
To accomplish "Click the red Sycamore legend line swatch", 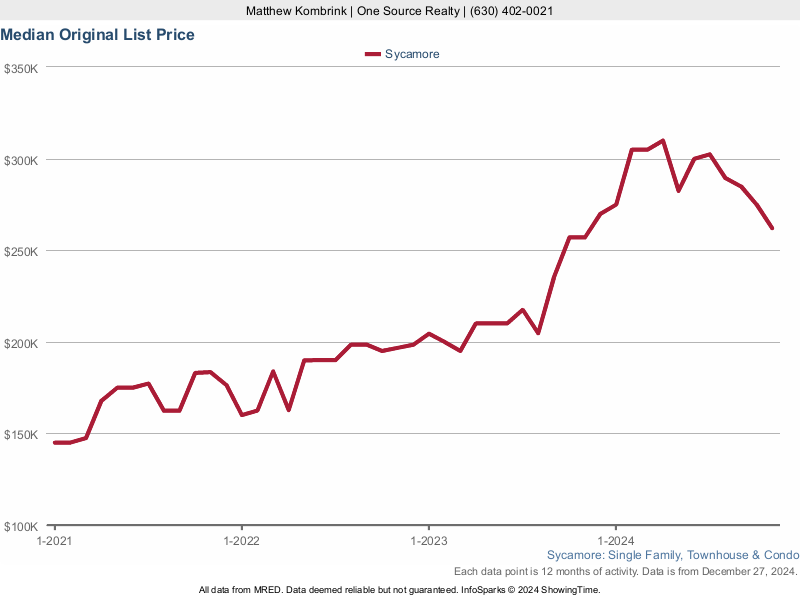I will (373, 54).
